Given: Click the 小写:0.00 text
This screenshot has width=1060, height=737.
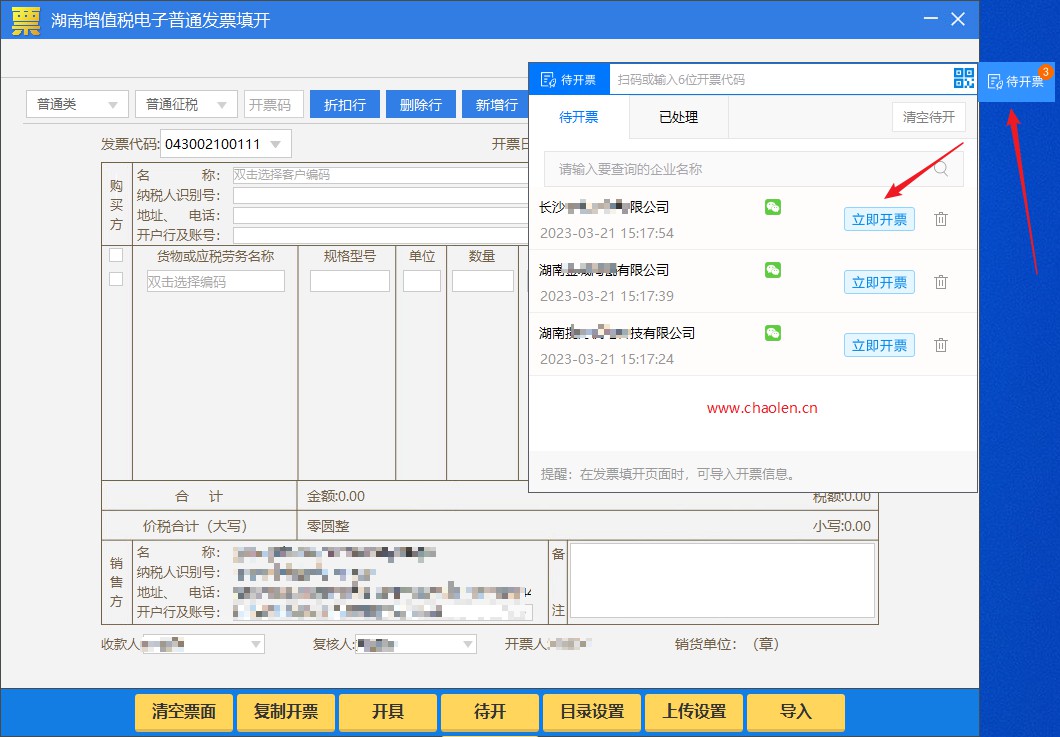Looking at the screenshot, I should point(841,526).
